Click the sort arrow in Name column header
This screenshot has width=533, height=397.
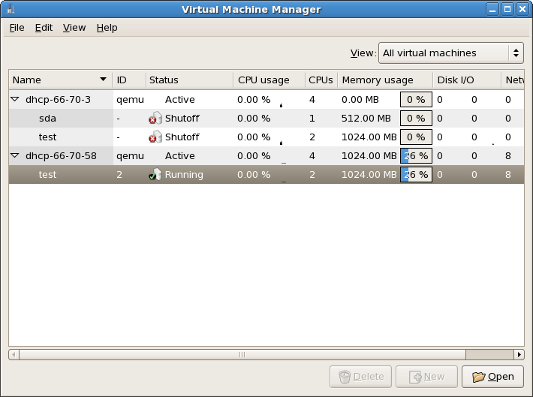pyautogui.click(x=103, y=79)
